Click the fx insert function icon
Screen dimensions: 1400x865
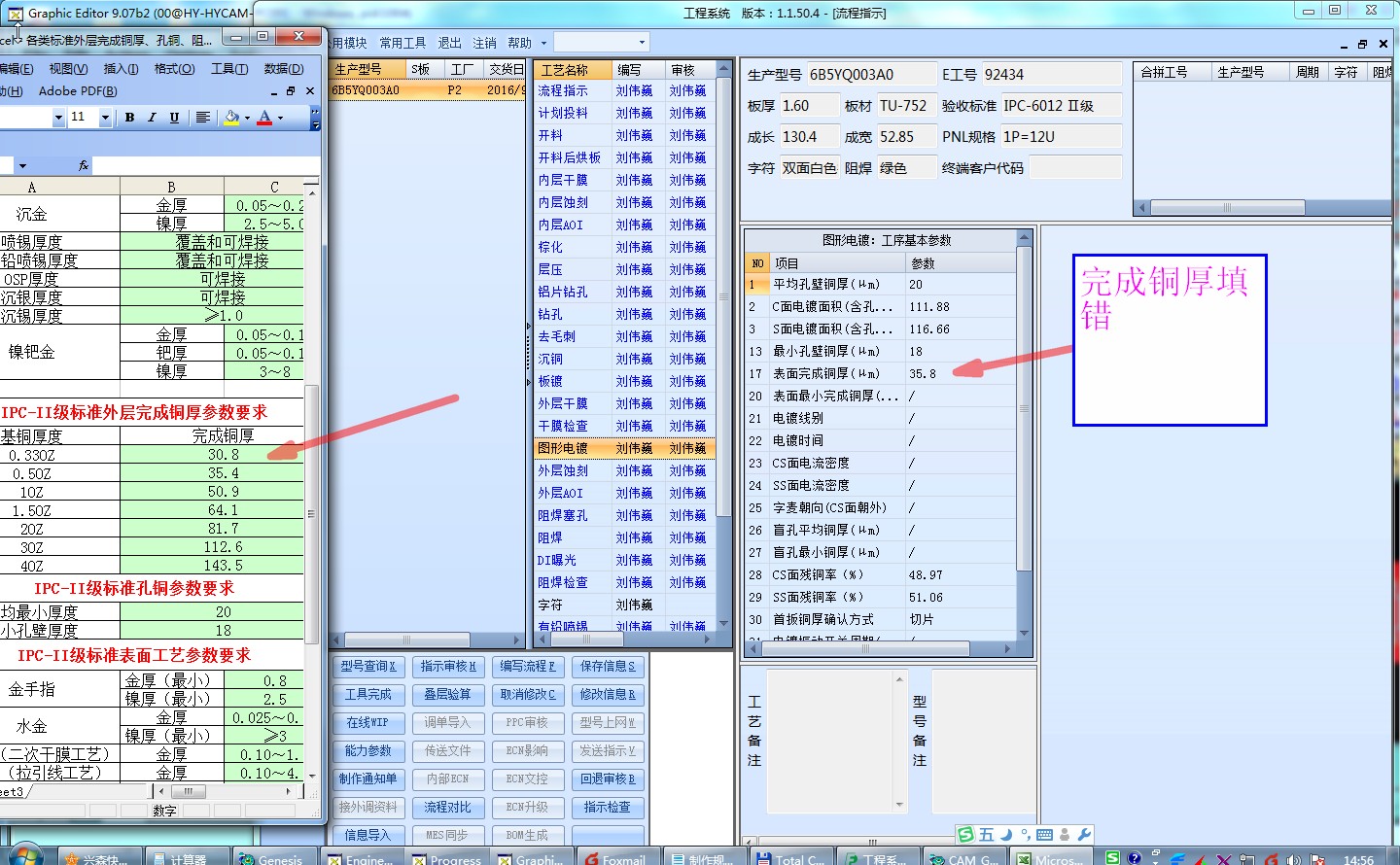click(x=84, y=165)
